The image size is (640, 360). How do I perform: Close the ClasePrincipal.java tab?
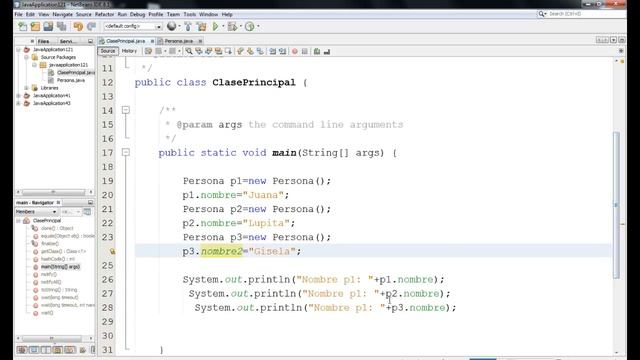coord(152,41)
